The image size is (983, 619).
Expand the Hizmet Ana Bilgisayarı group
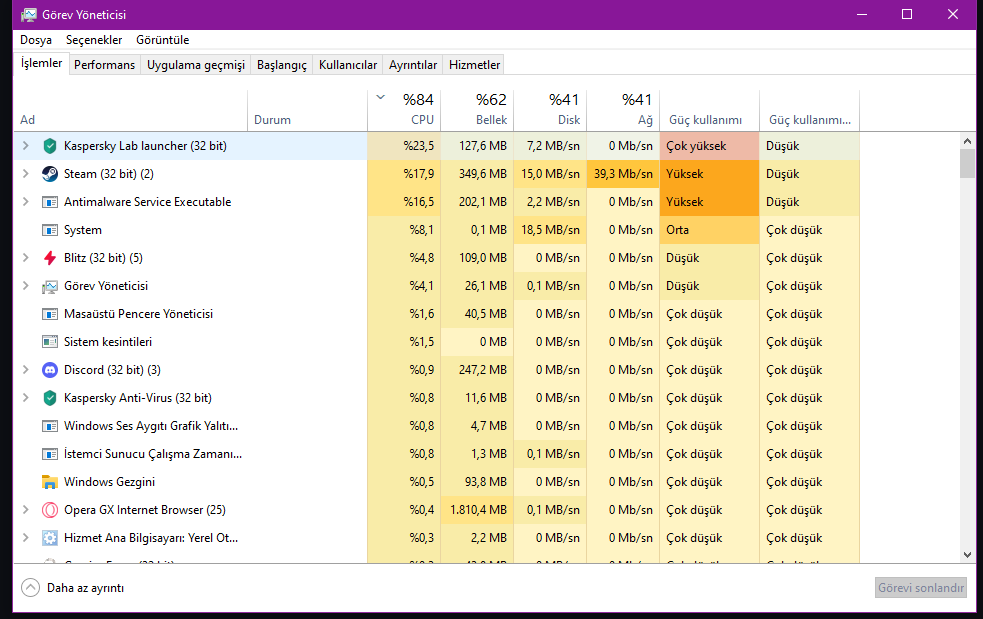point(26,537)
